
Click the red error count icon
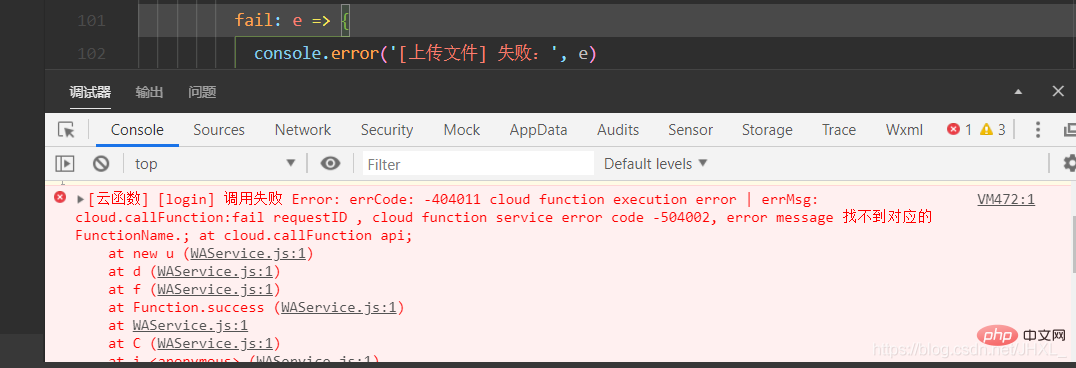pos(953,129)
